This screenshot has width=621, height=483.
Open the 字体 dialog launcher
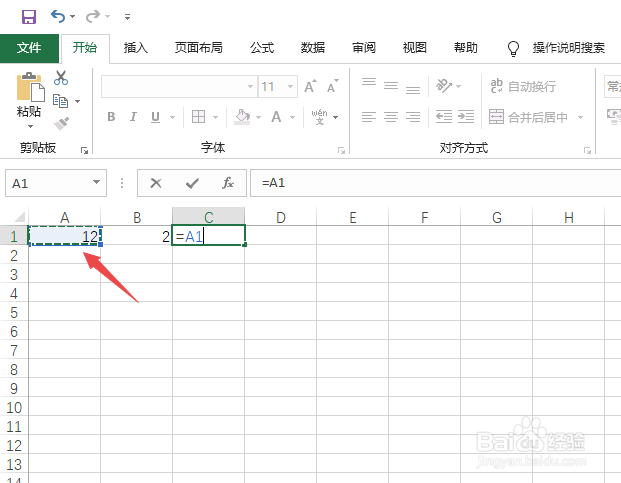tap(341, 150)
